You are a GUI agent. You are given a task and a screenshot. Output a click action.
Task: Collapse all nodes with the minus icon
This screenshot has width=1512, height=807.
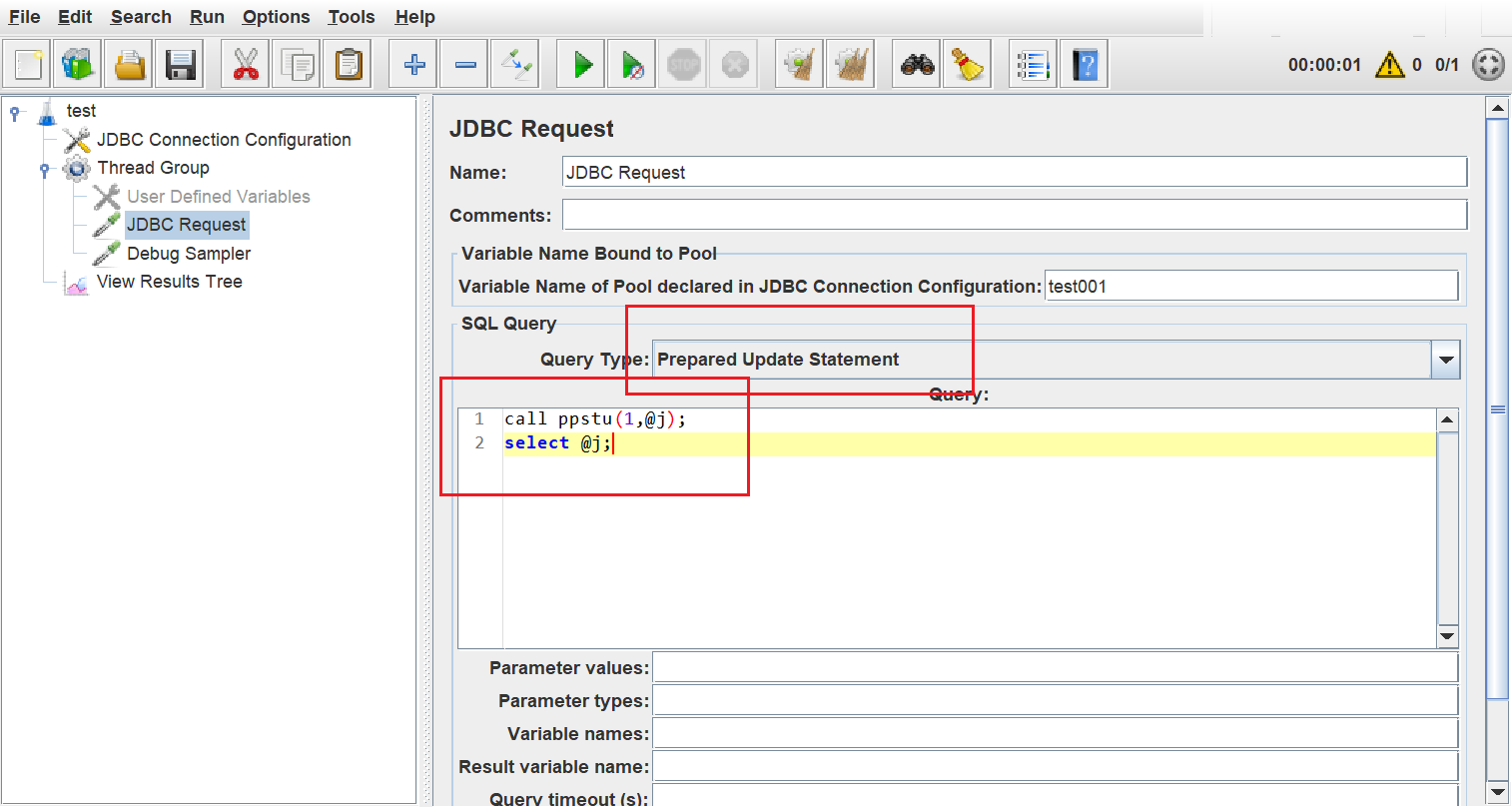point(464,65)
